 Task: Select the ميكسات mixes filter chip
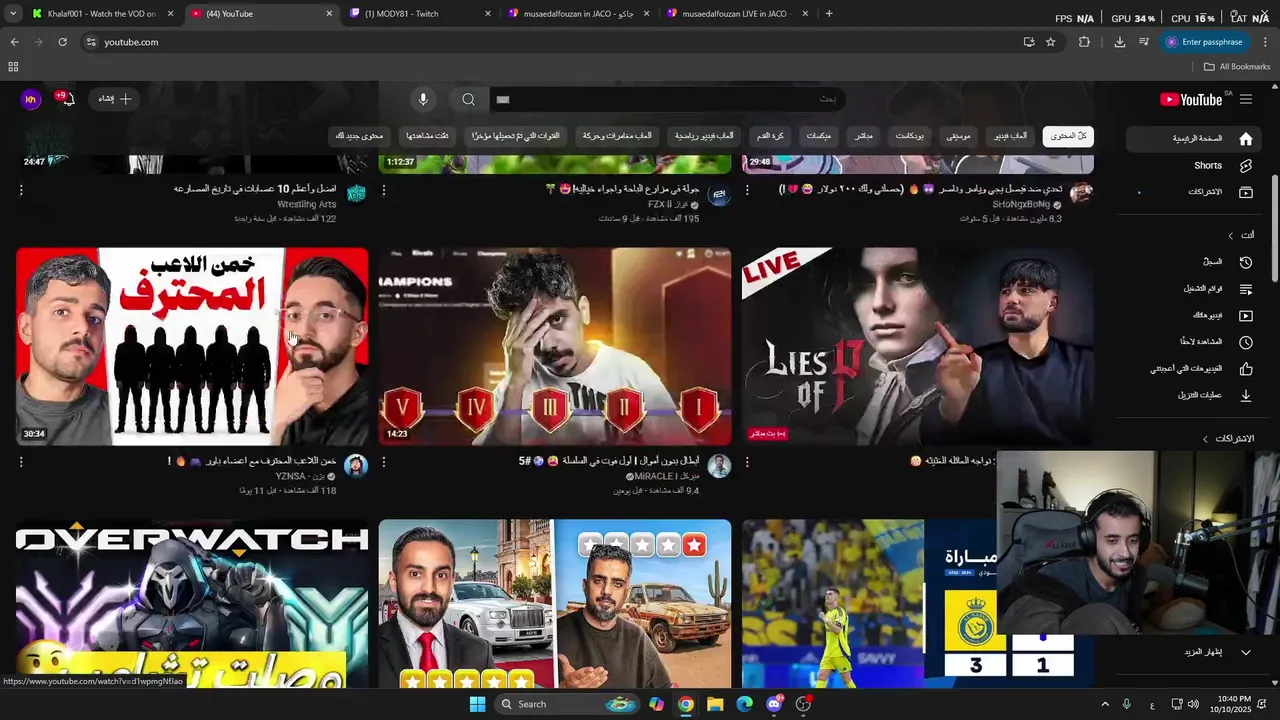click(x=819, y=136)
